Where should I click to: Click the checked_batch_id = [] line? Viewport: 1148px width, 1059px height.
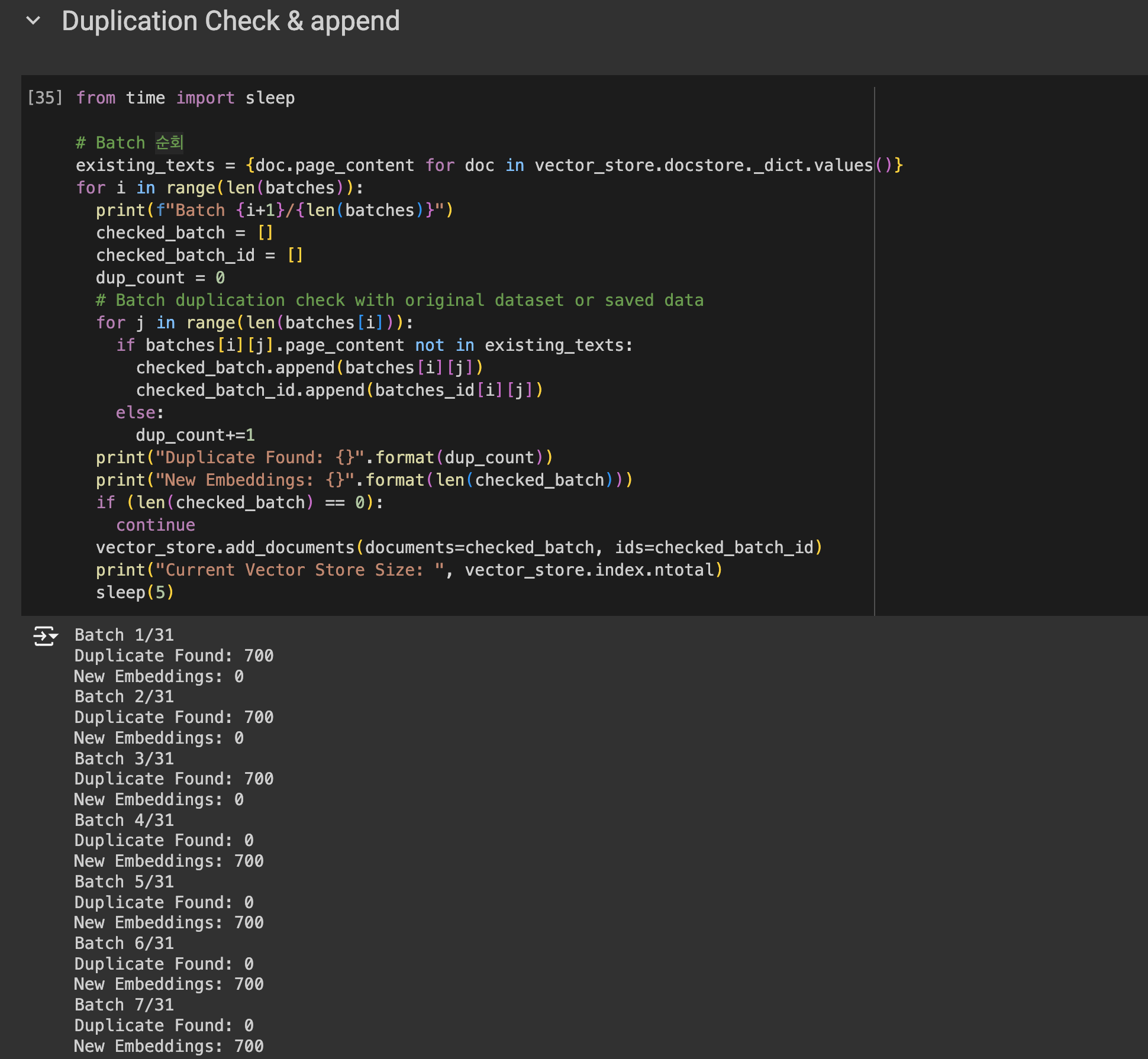[199, 255]
